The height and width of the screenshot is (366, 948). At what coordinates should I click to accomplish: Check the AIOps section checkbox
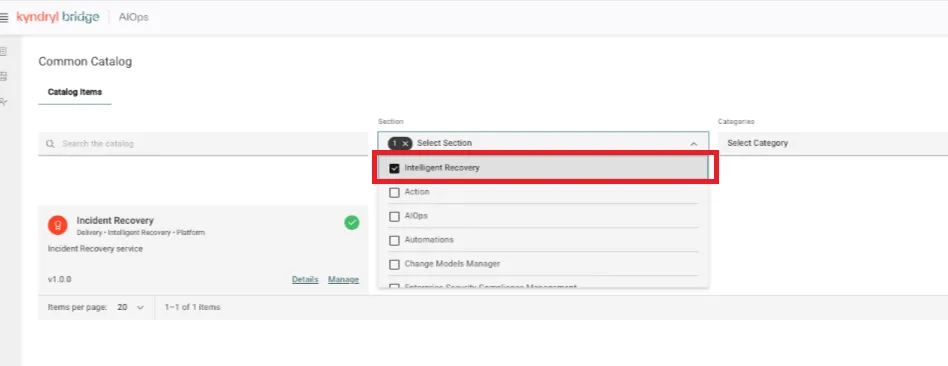tap(394, 217)
